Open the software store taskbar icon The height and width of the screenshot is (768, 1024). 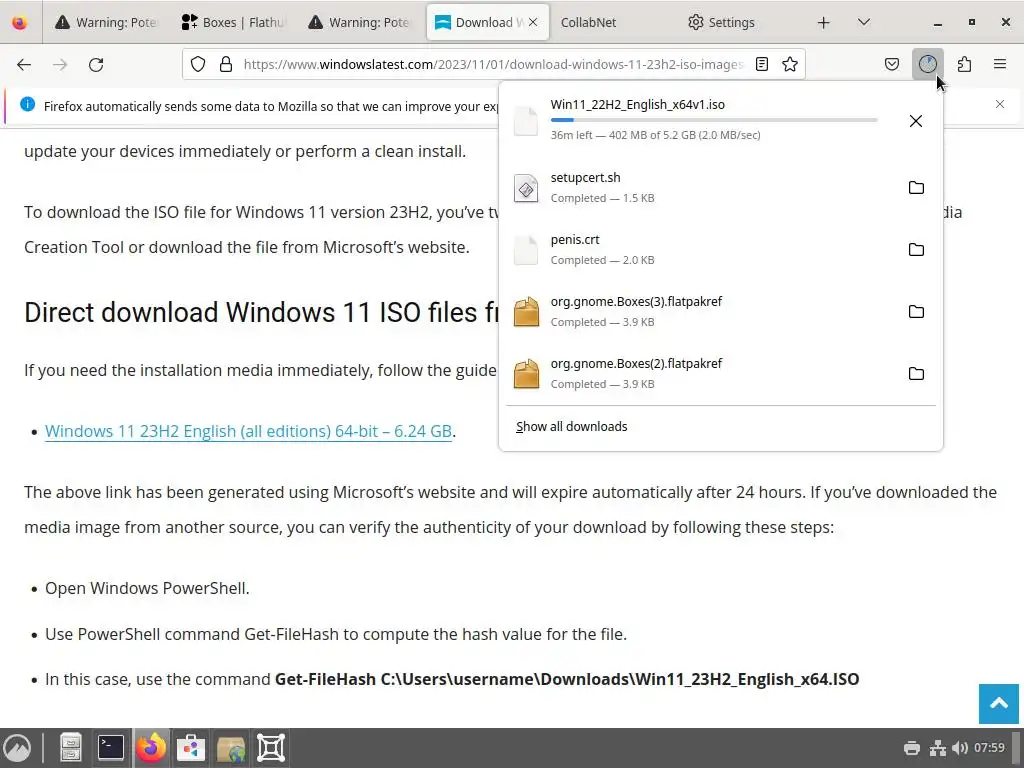pos(191,748)
